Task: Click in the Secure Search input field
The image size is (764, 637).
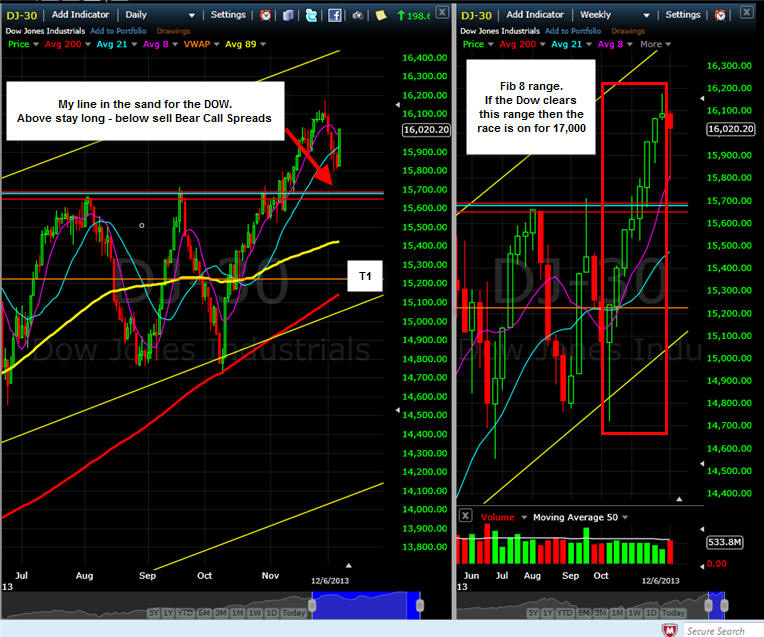Action: point(724,631)
